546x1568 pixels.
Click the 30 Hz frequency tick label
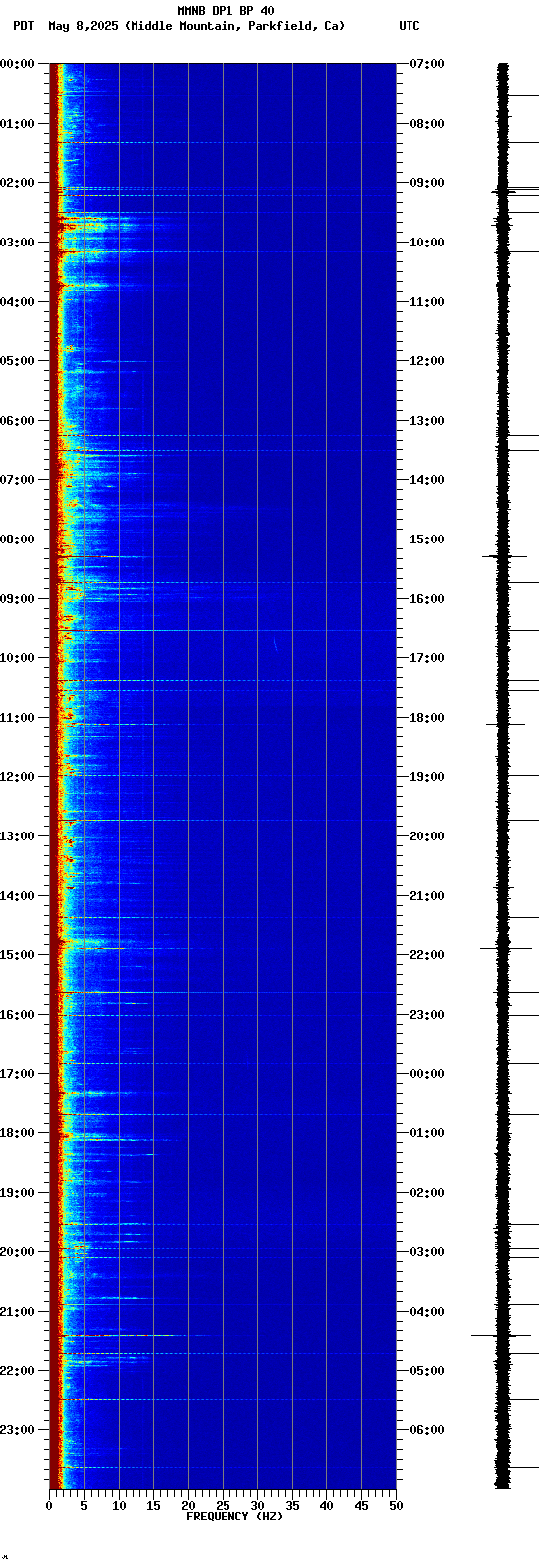257,1506
